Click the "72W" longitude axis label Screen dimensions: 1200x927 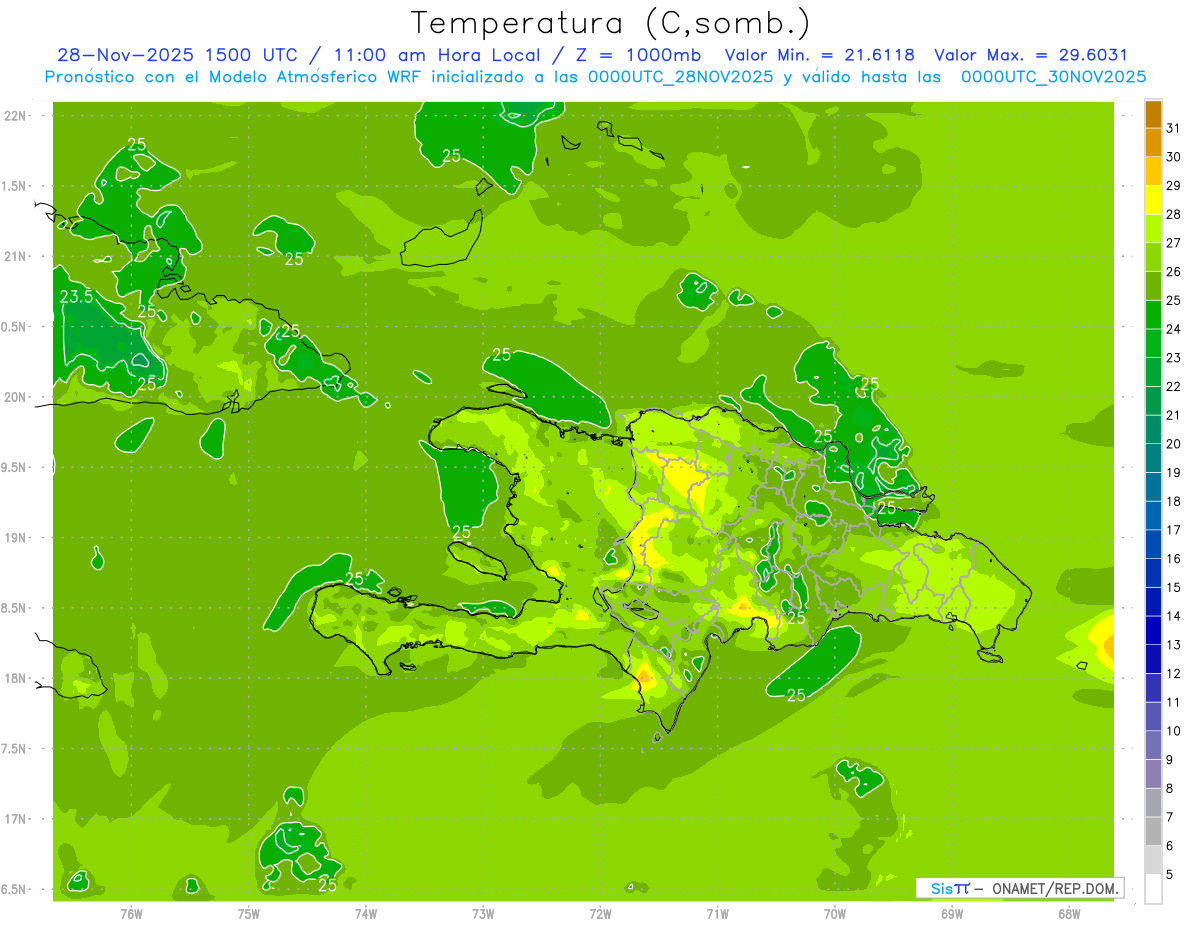point(600,913)
